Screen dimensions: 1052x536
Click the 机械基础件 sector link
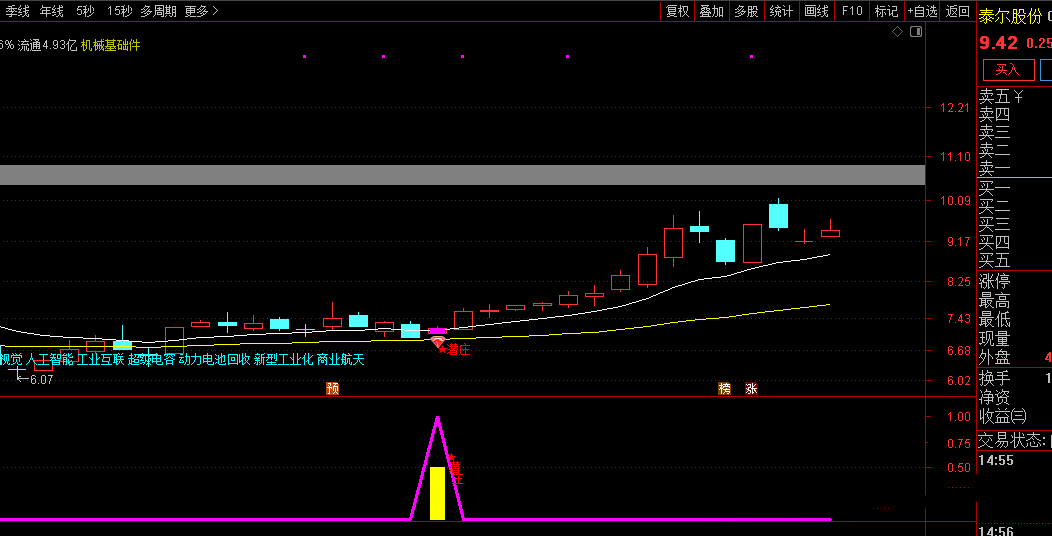pos(111,45)
